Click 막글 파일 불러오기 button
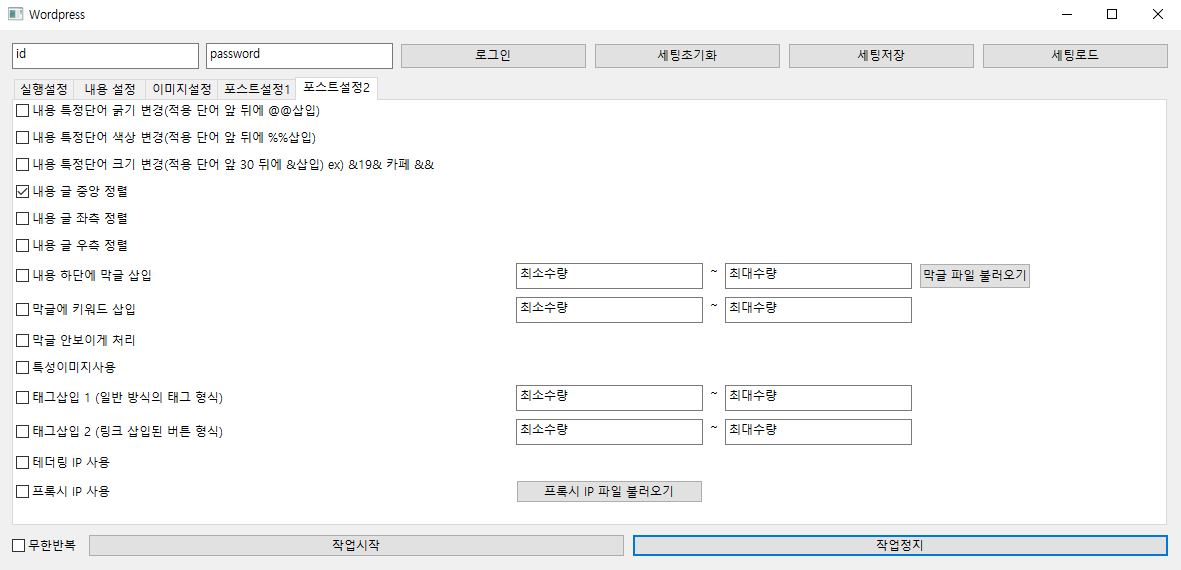 point(974,276)
